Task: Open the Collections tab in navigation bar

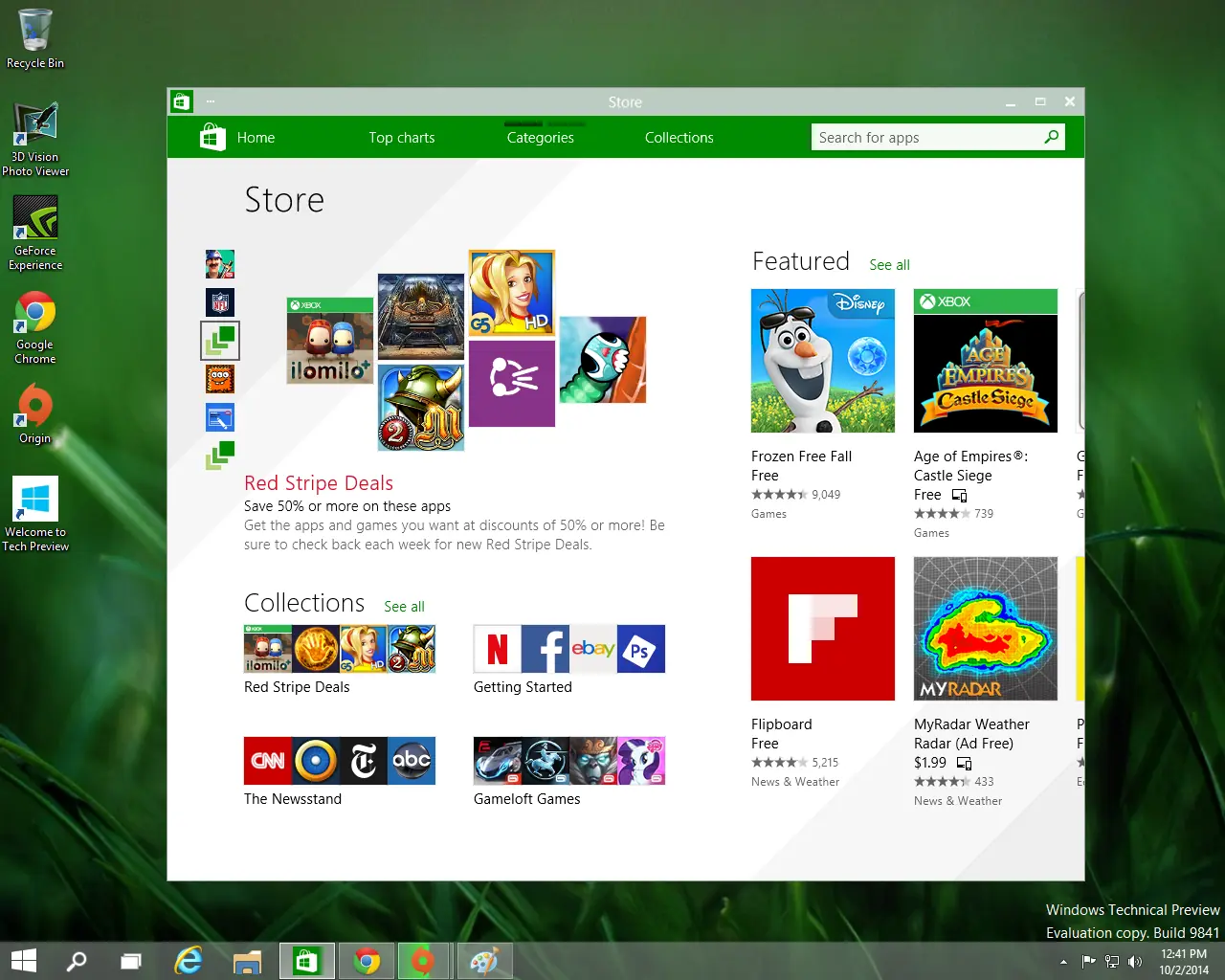Action: (679, 138)
